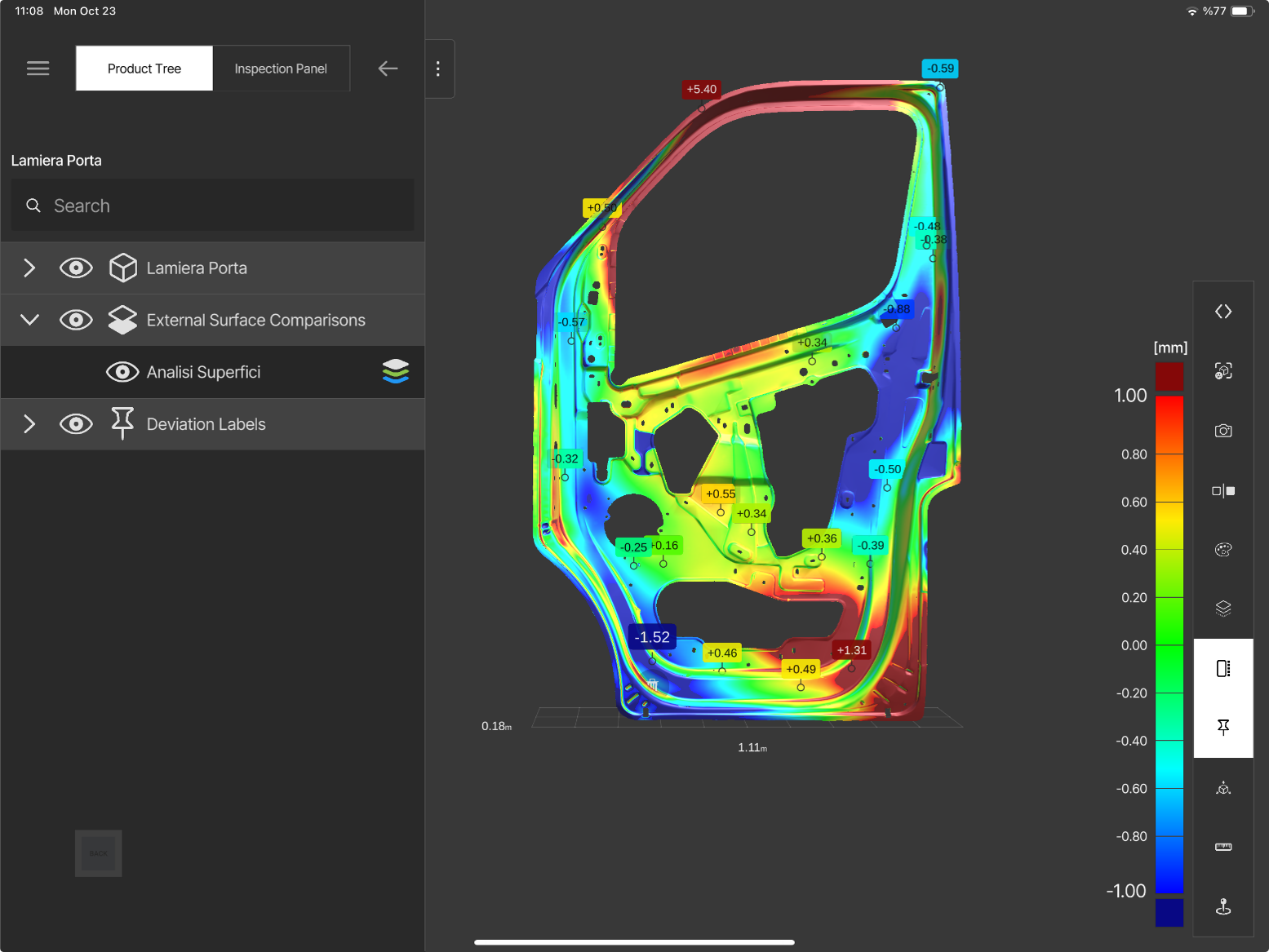Viewport: 1269px width, 952px height.
Task: Select the 3D cube axes tool
Action: click(x=1223, y=788)
